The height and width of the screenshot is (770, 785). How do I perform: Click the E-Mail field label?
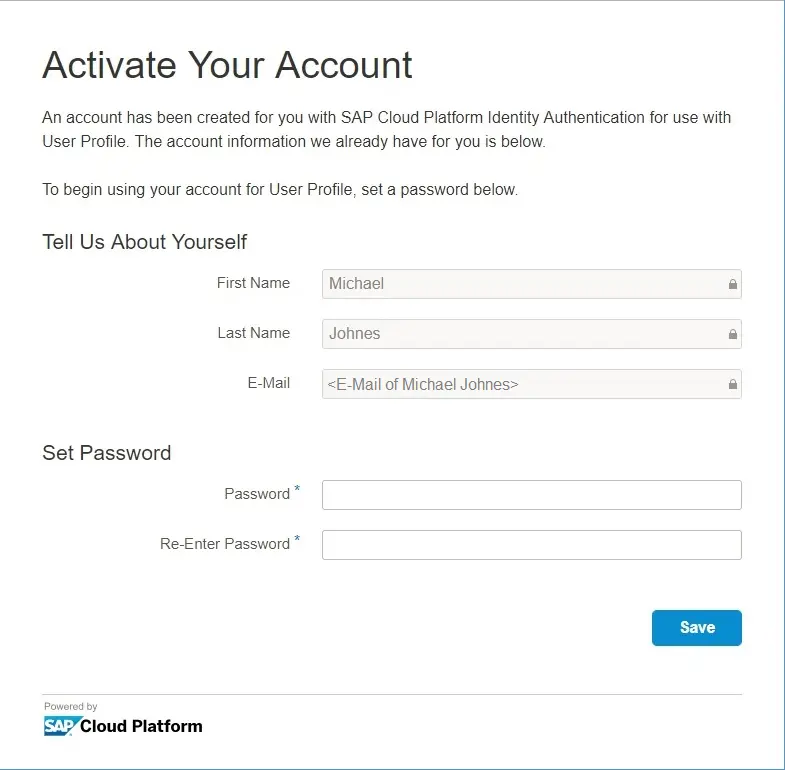tap(269, 383)
